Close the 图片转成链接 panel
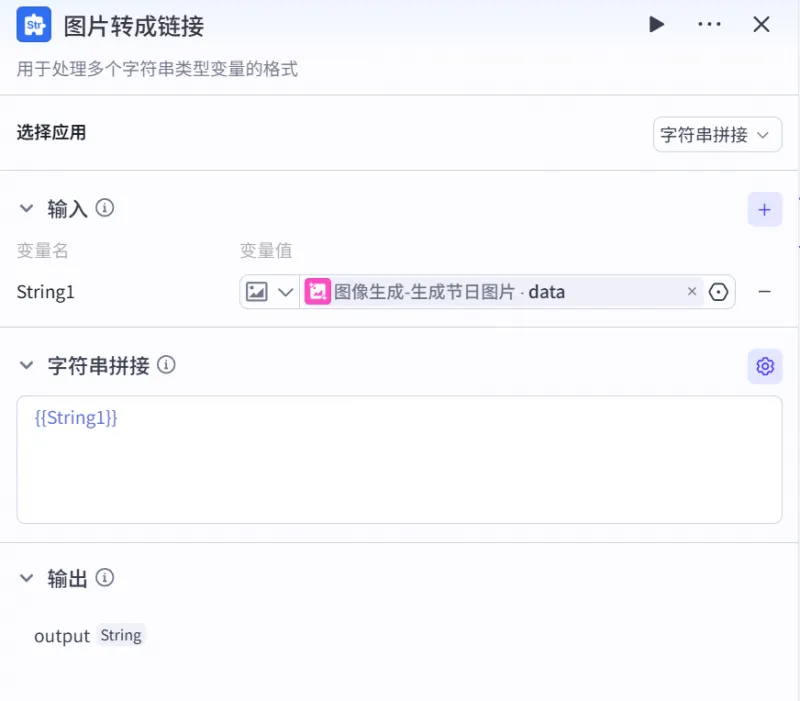800x701 pixels. pyautogui.click(x=762, y=24)
